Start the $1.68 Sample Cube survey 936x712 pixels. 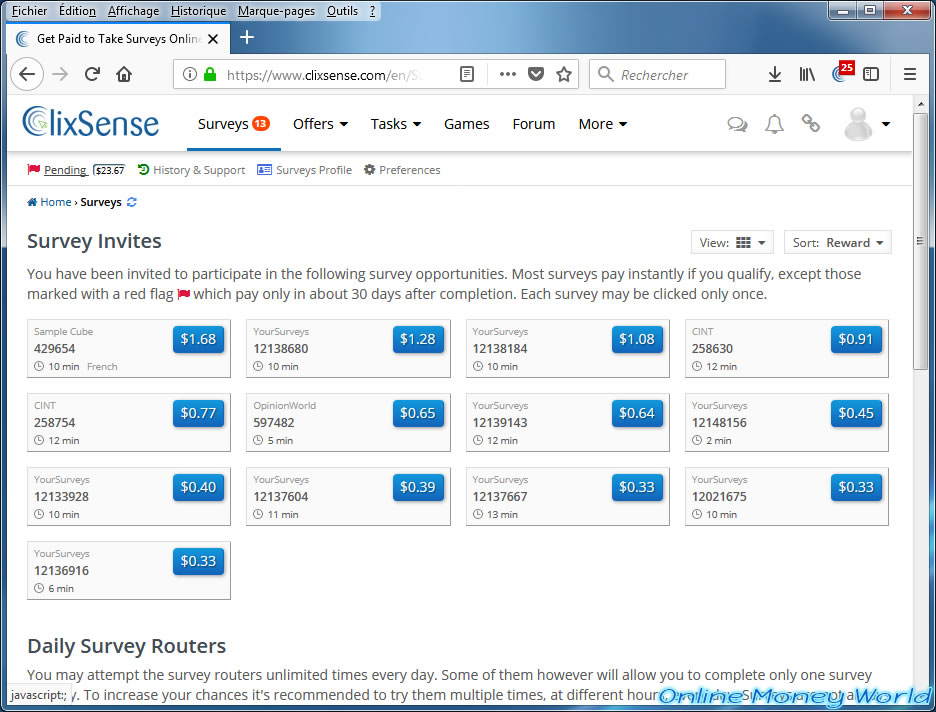[198, 339]
